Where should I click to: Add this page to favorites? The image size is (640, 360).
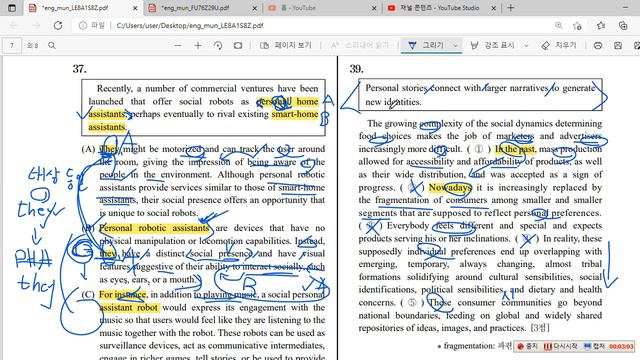[577, 25]
